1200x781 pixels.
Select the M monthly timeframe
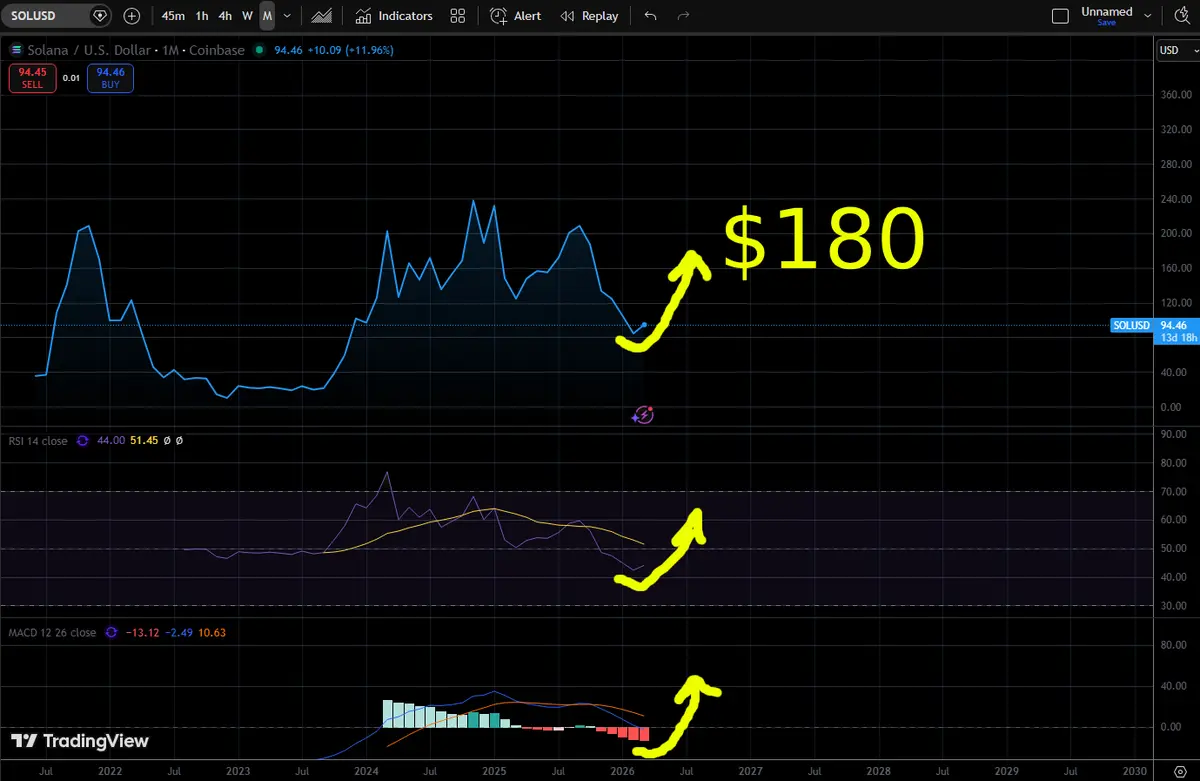(267, 16)
